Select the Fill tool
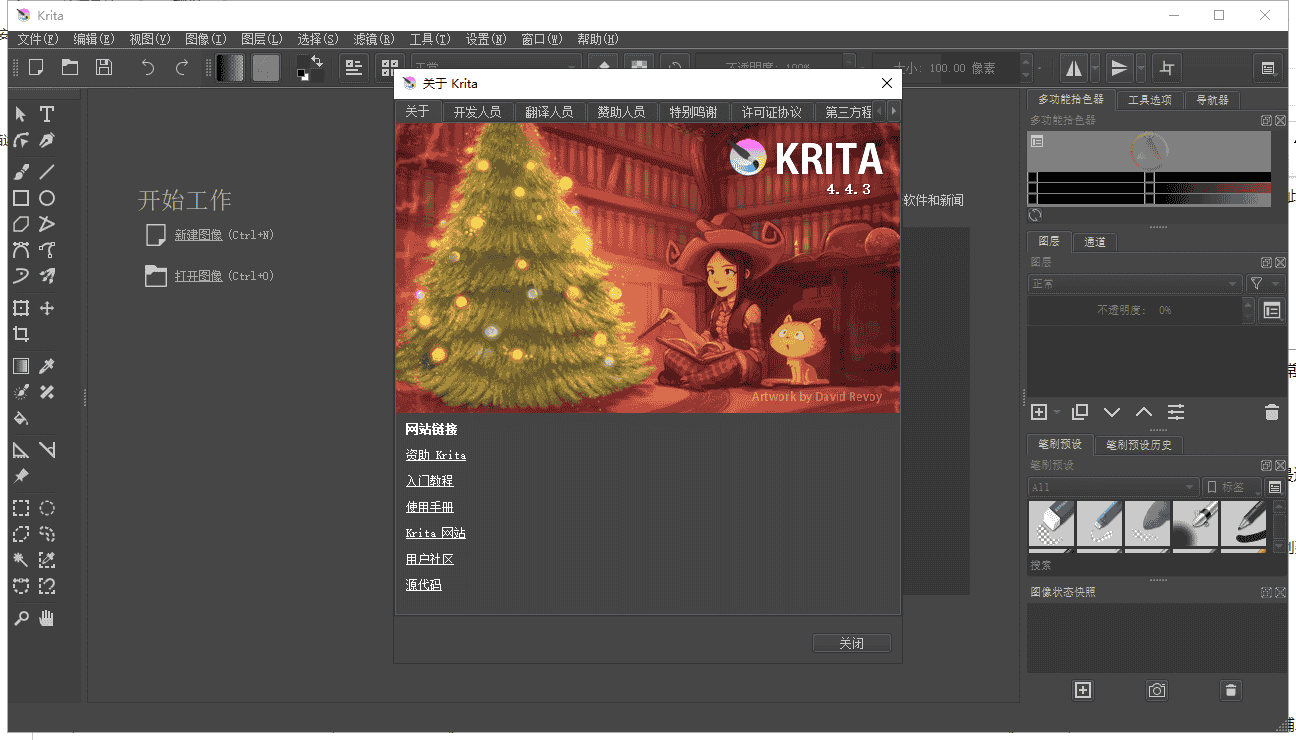 pyautogui.click(x=20, y=418)
